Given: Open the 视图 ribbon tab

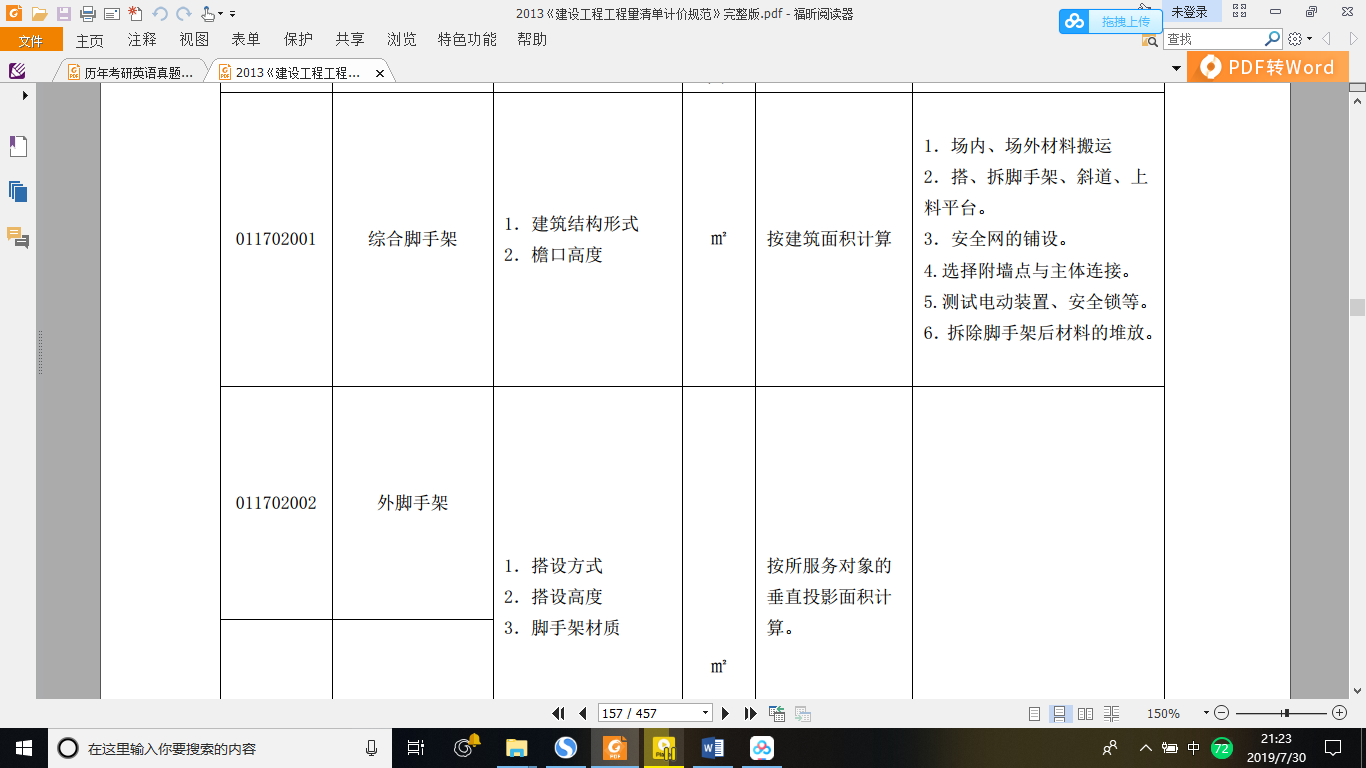Looking at the screenshot, I should click(194, 40).
